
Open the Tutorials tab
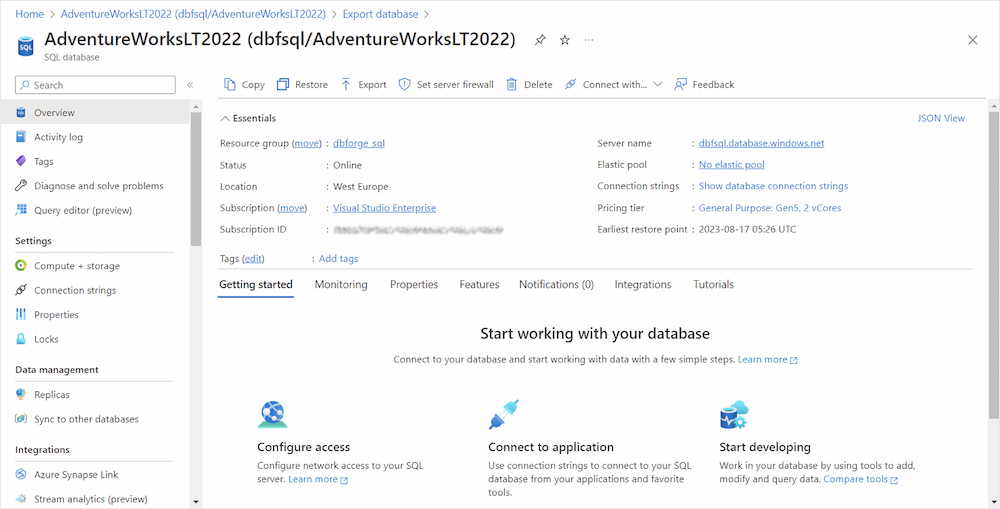714,284
